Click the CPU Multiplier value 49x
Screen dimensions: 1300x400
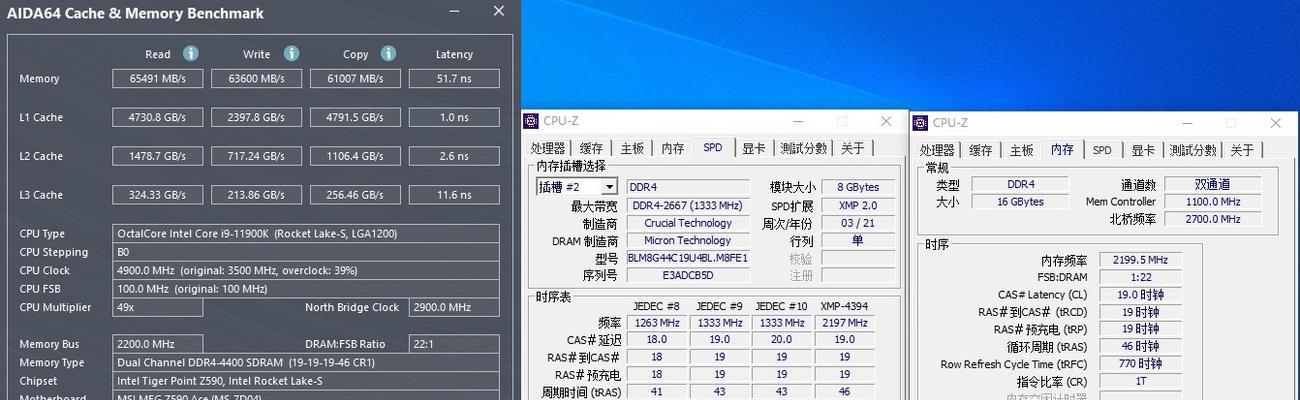[157, 307]
